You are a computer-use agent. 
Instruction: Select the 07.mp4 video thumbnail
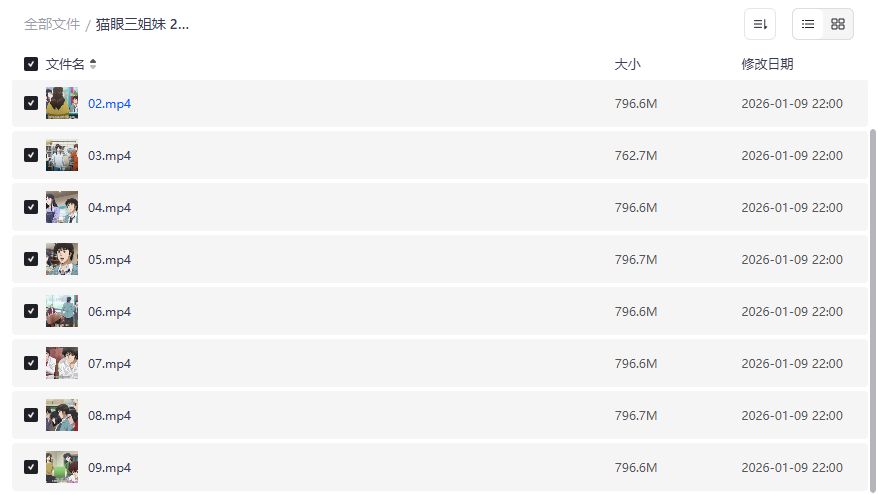[x=62, y=363]
